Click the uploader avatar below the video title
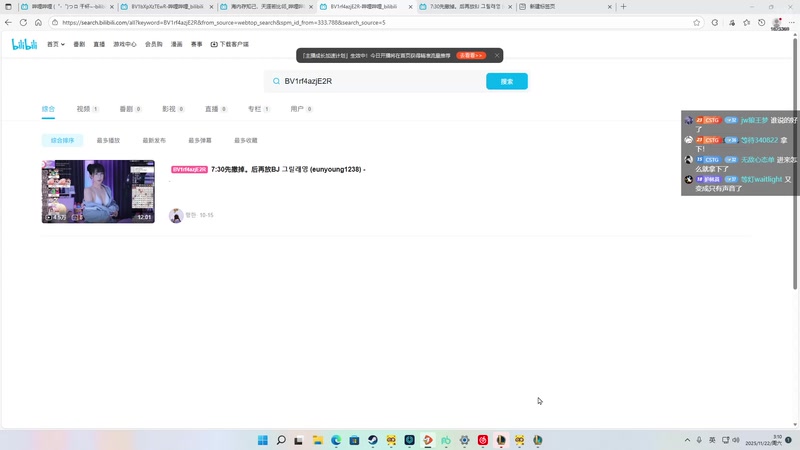800x450 pixels. [x=176, y=215]
